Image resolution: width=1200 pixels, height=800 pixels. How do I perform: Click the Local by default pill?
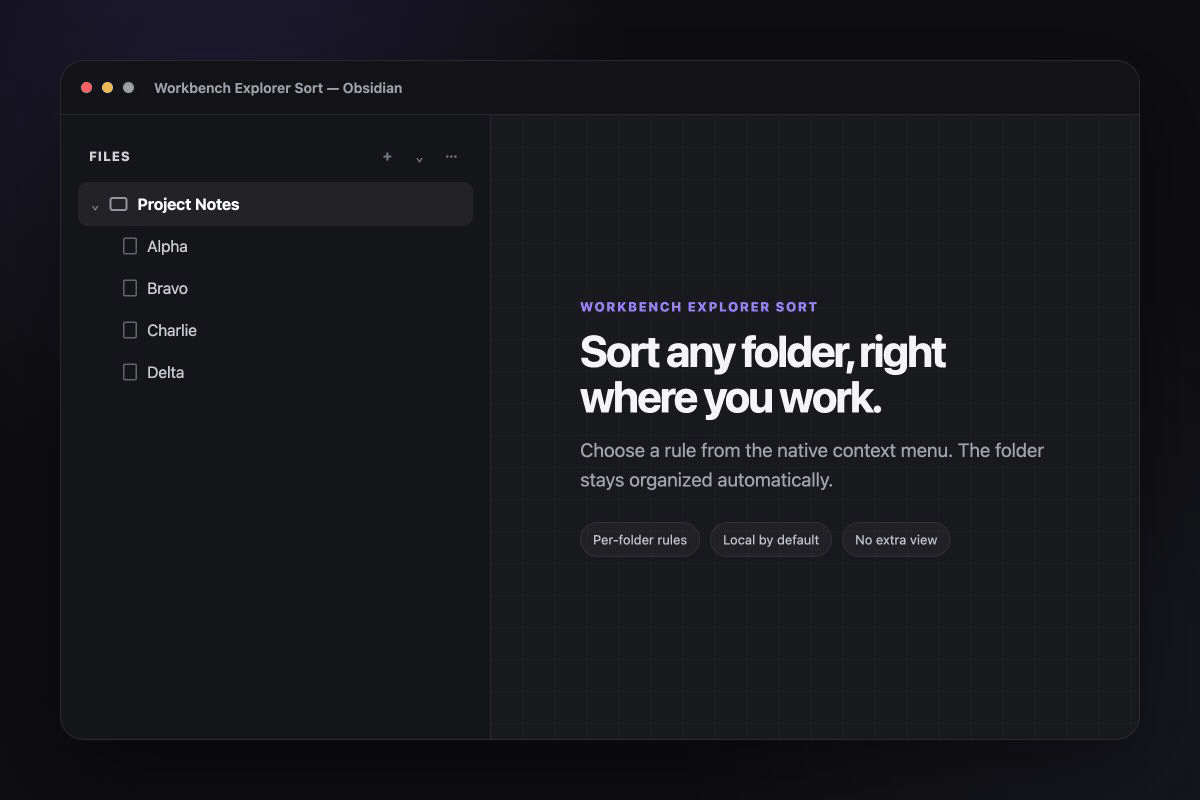[x=771, y=540]
